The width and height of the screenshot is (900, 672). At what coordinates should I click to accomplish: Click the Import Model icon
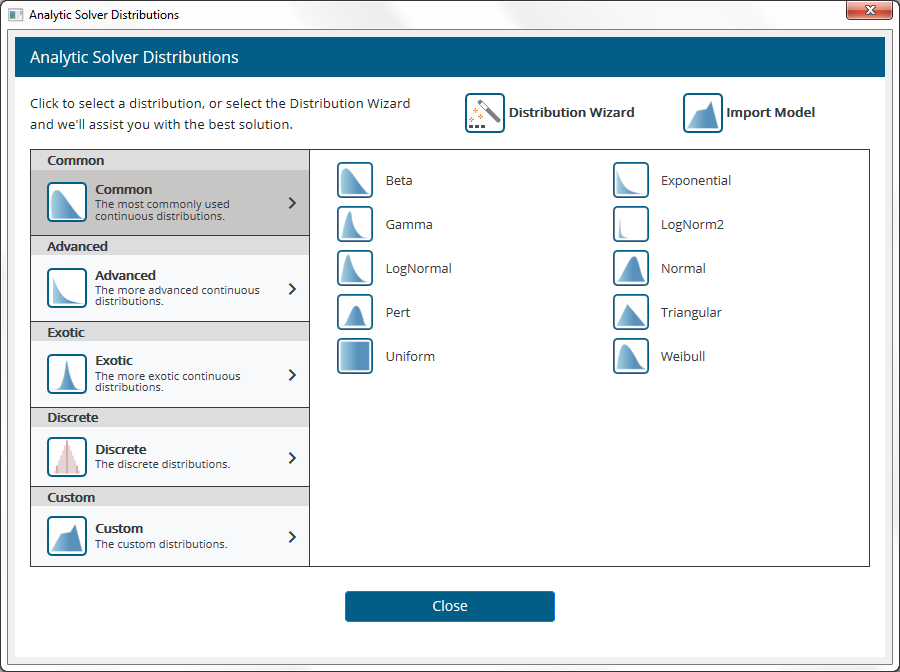702,112
